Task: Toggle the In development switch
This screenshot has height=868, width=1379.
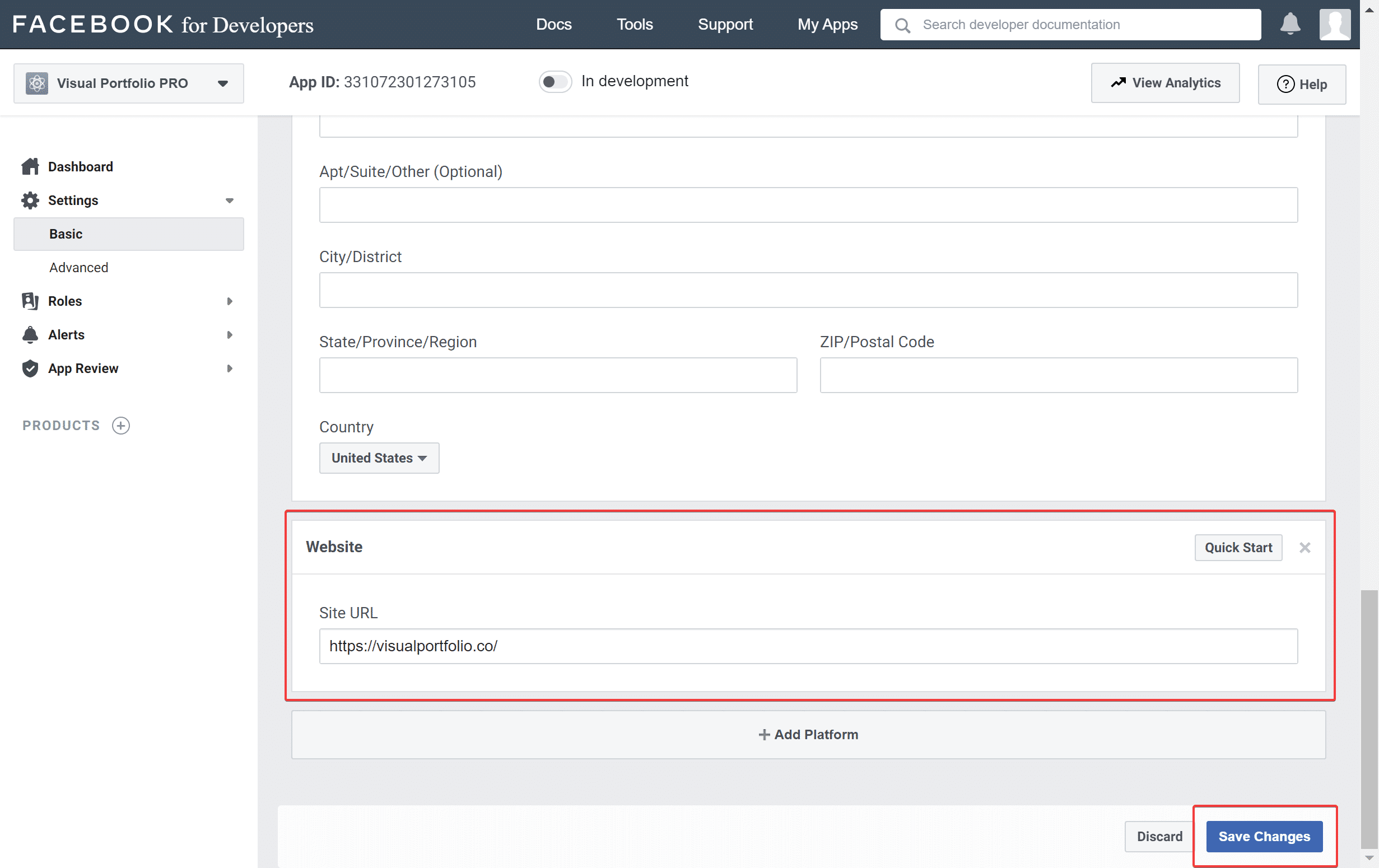Action: 555,82
